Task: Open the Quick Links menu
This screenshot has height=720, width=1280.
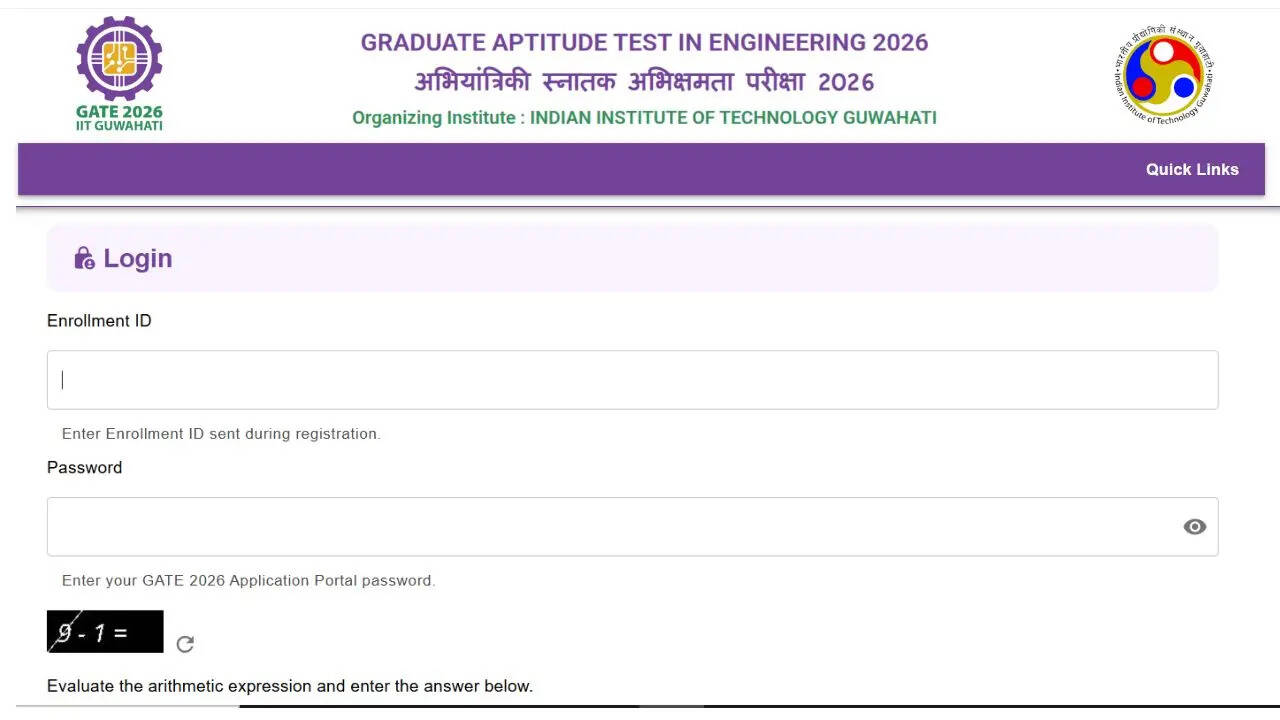Action: [1191, 169]
